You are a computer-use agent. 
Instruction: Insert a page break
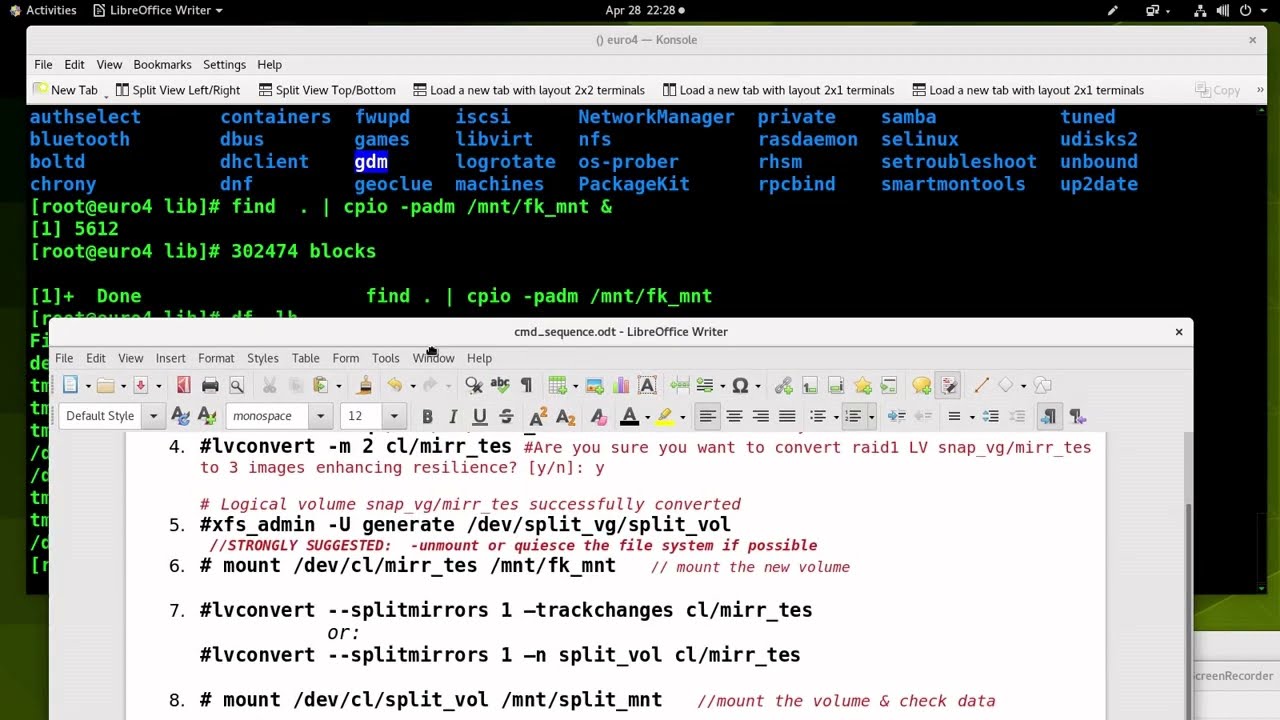[x=680, y=385]
